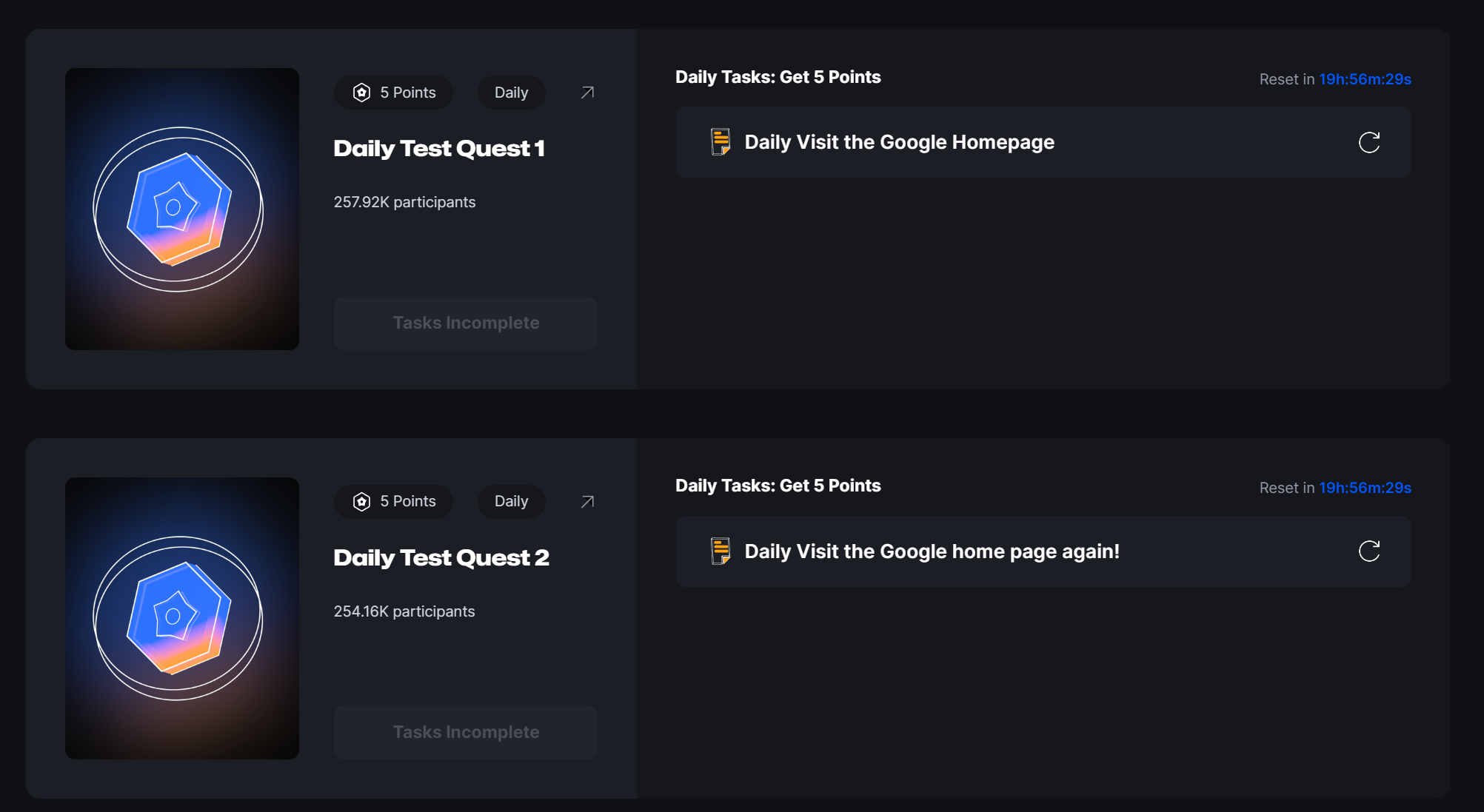Click the refresh icon for Google Homepage task

pyautogui.click(x=1368, y=142)
